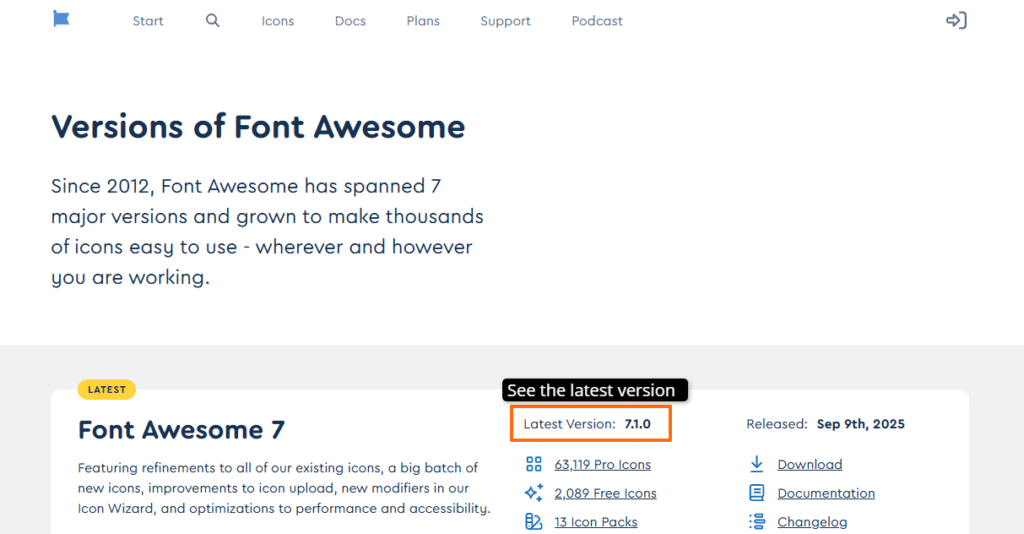Open the Podcast menu item

point(597,21)
